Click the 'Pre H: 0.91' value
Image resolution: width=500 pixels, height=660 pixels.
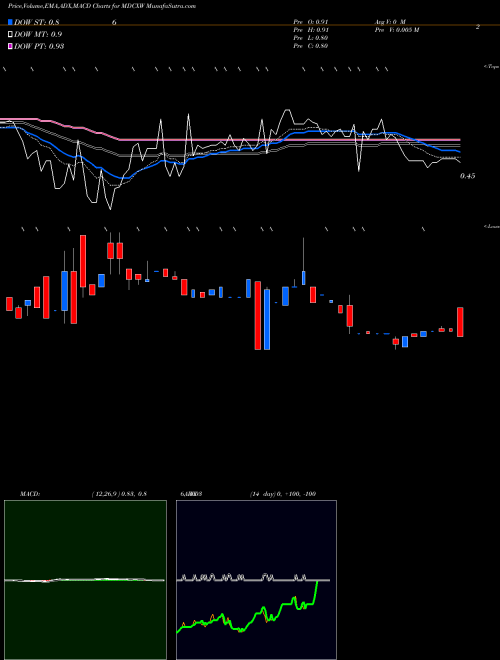[x=311, y=30]
